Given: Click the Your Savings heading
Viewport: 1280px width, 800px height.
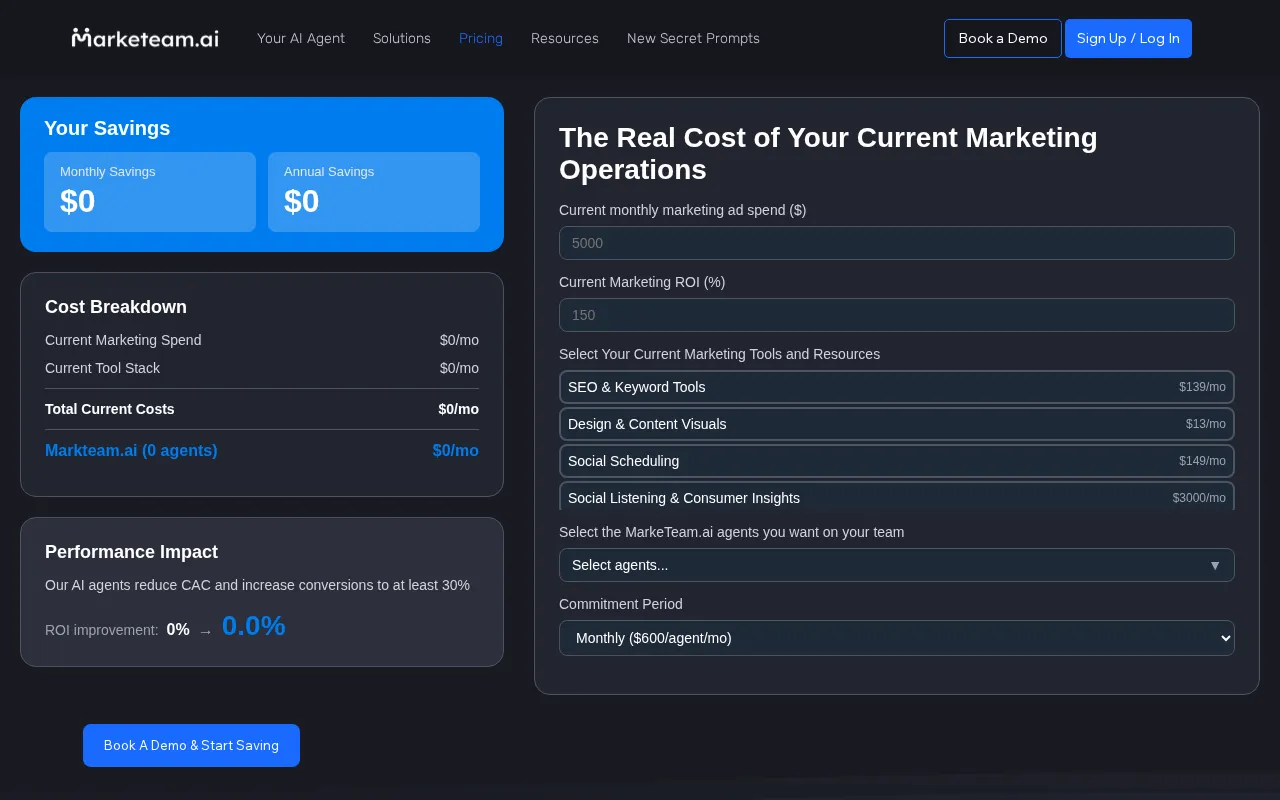Looking at the screenshot, I should (x=107, y=128).
